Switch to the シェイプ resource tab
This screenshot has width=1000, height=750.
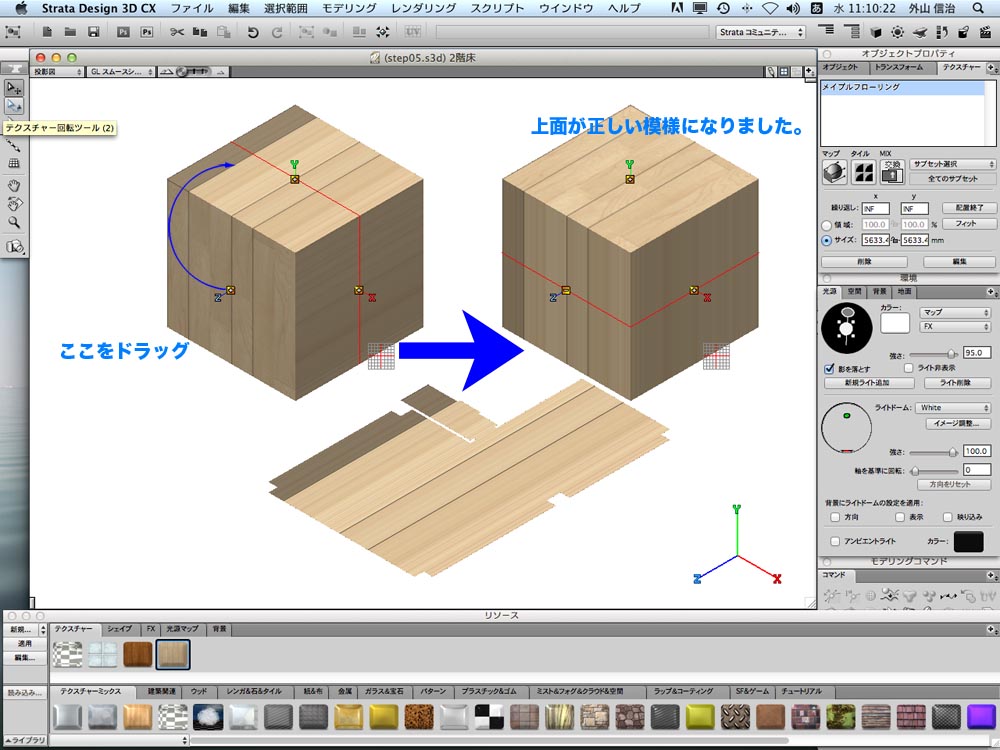pos(119,629)
